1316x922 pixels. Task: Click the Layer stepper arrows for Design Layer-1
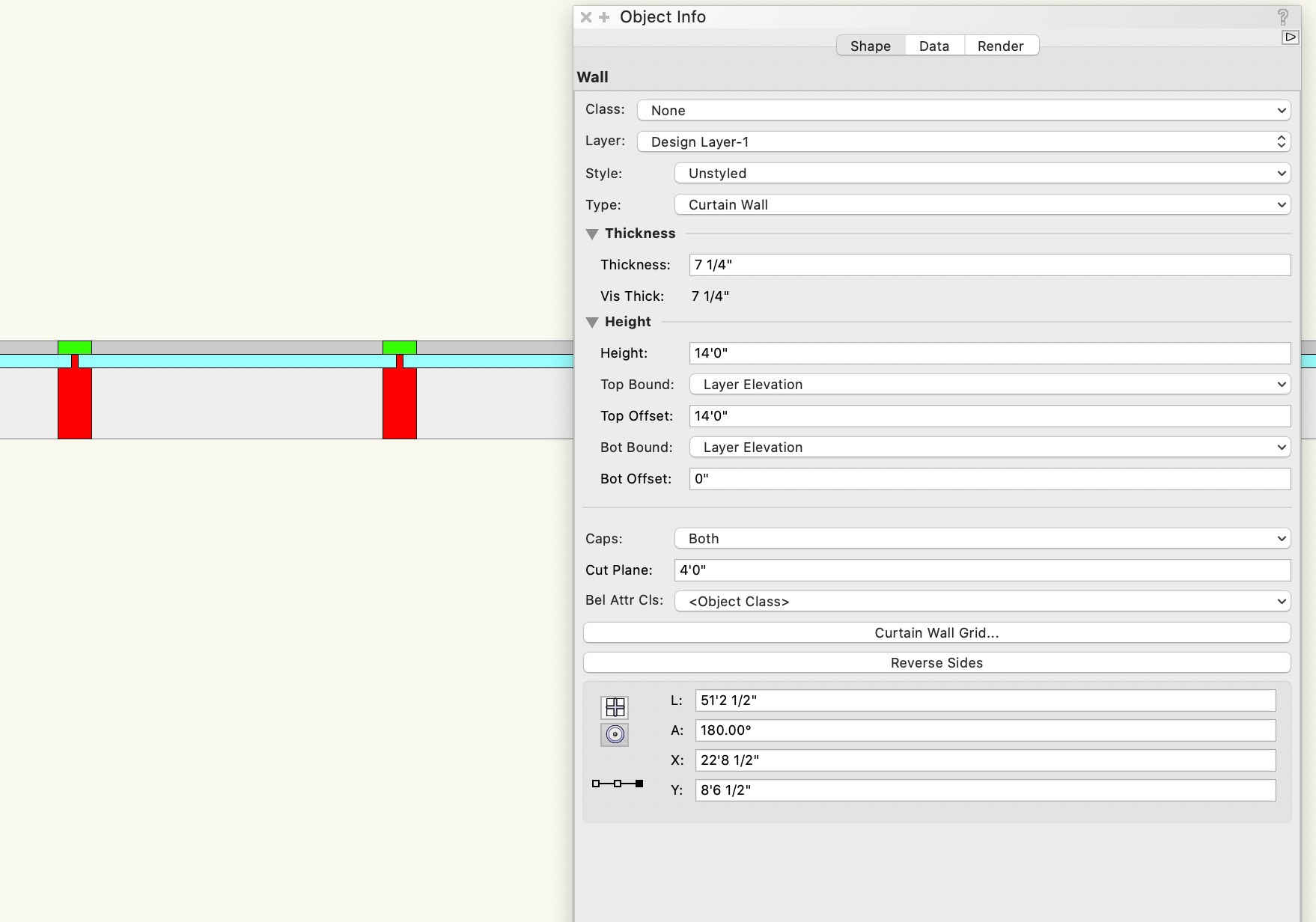(x=1282, y=141)
